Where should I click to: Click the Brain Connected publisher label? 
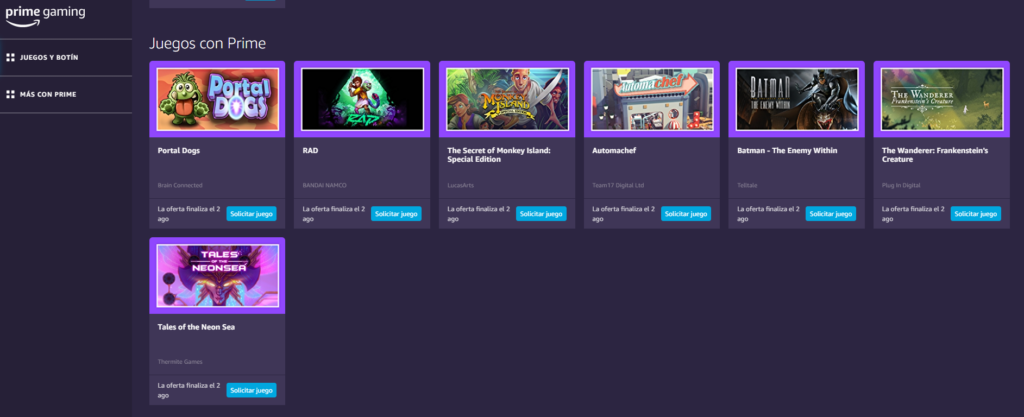(180, 185)
